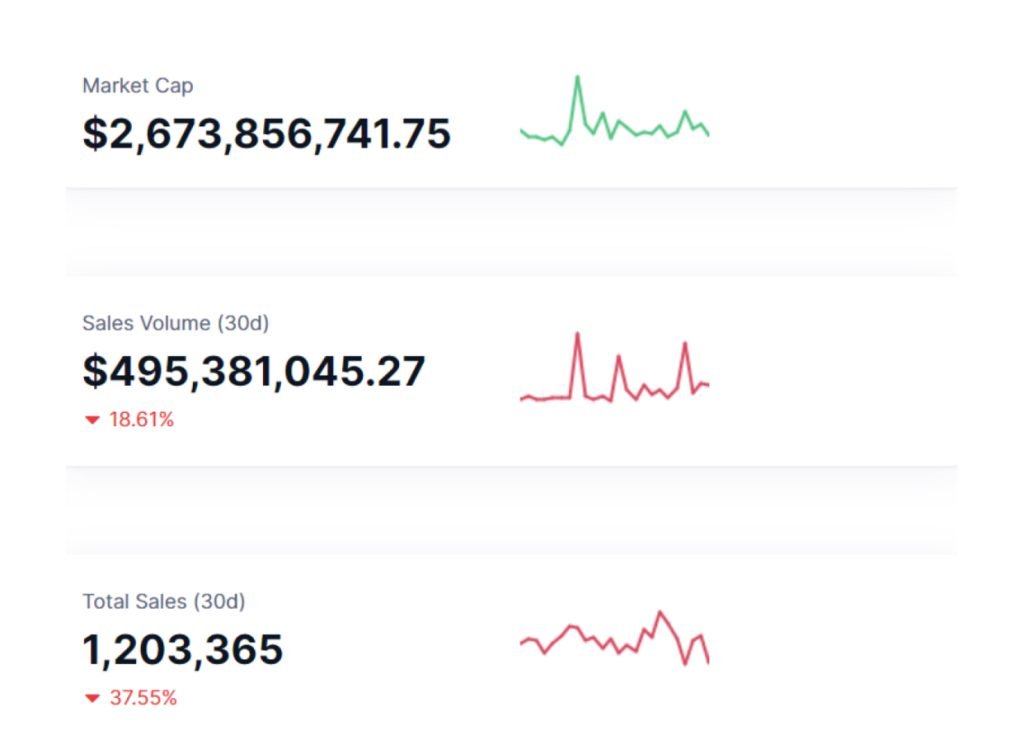This screenshot has height=735, width=1024.
Task: Click the right endpoint of Sales Volume sparkline
Action: [708, 384]
